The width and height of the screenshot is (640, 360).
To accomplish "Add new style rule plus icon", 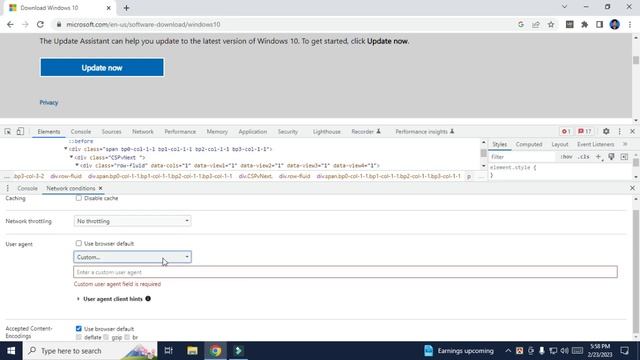I will pos(598,157).
